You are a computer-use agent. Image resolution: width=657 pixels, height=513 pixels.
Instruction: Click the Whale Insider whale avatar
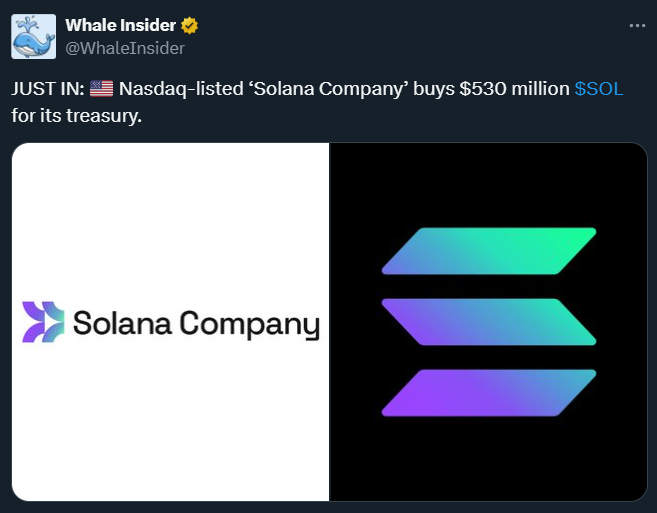pyautogui.click(x=33, y=37)
